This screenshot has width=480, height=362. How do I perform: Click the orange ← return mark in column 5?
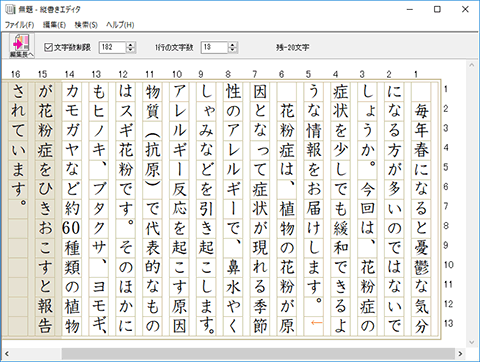316,323
